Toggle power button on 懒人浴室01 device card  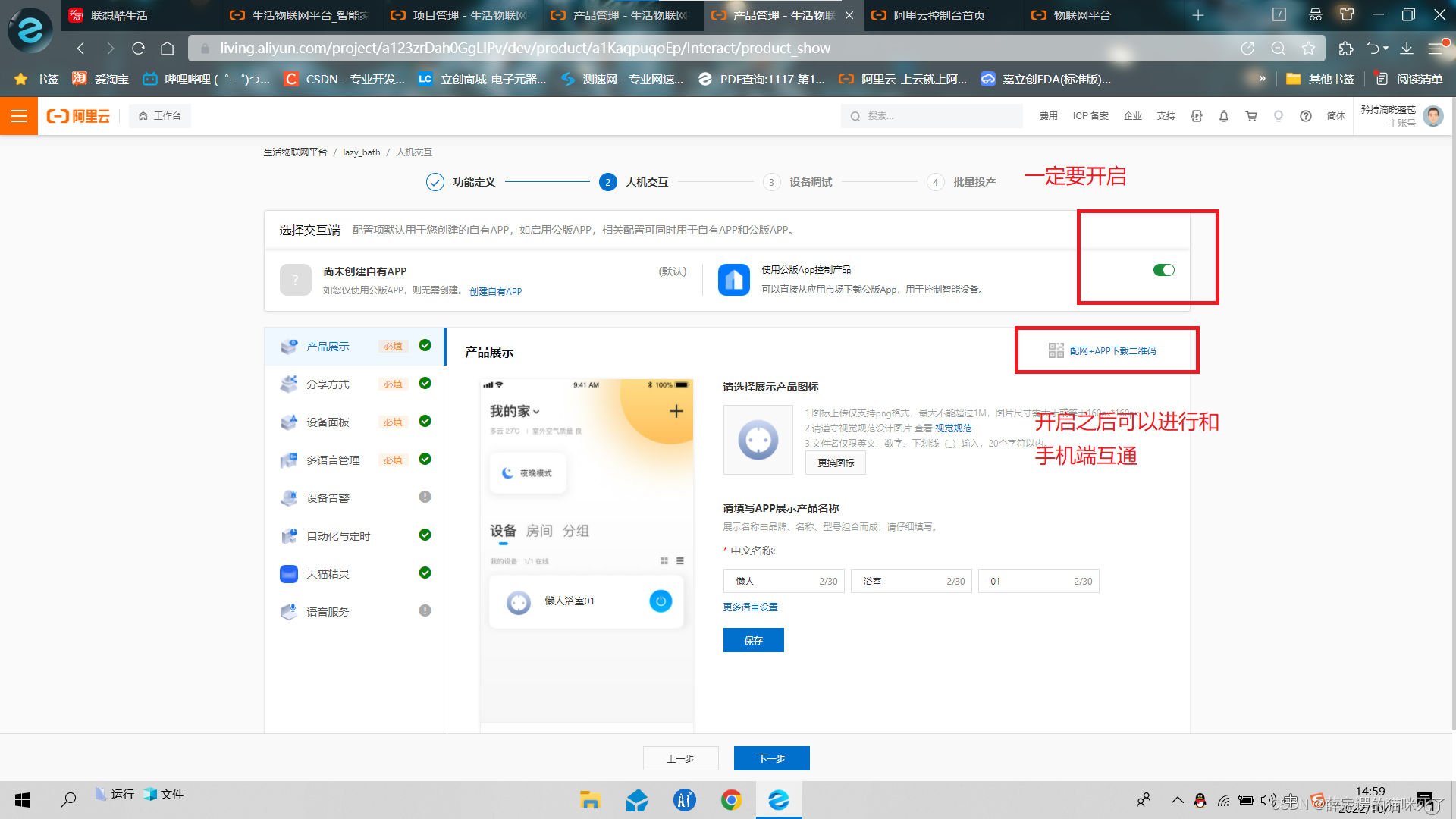tap(661, 601)
